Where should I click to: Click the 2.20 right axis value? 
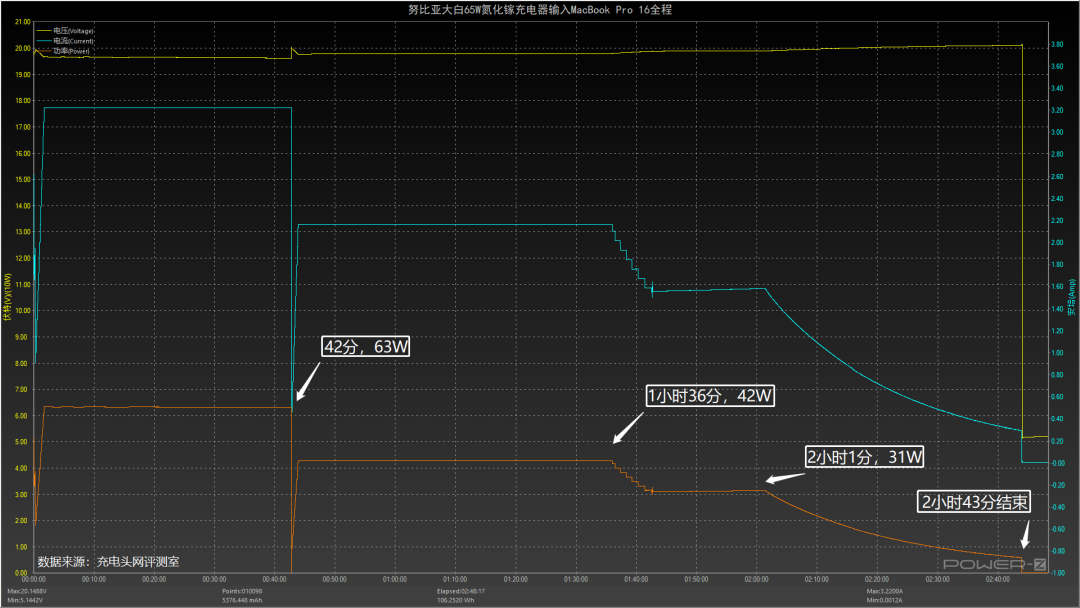(x=1057, y=220)
